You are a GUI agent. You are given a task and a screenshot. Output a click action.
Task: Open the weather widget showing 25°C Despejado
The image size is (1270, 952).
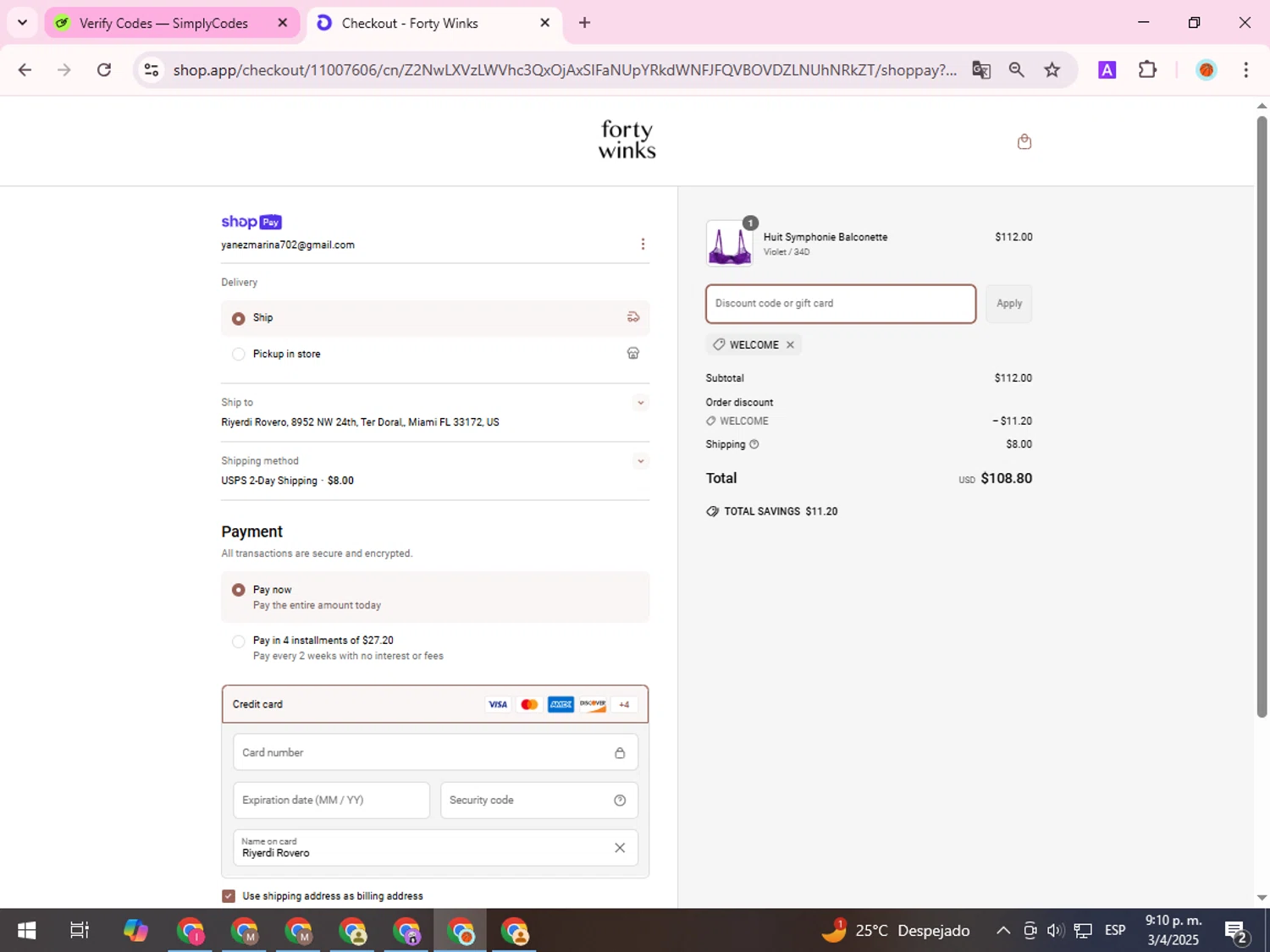(x=896, y=931)
